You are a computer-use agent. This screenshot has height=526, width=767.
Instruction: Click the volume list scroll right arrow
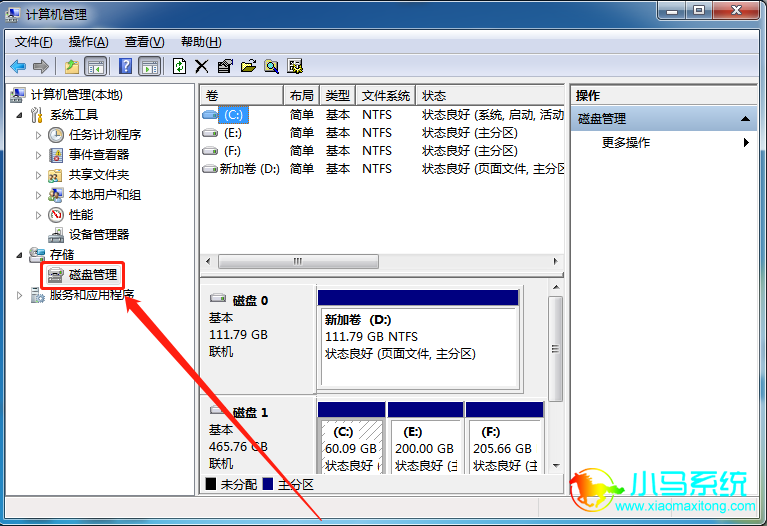coord(555,261)
